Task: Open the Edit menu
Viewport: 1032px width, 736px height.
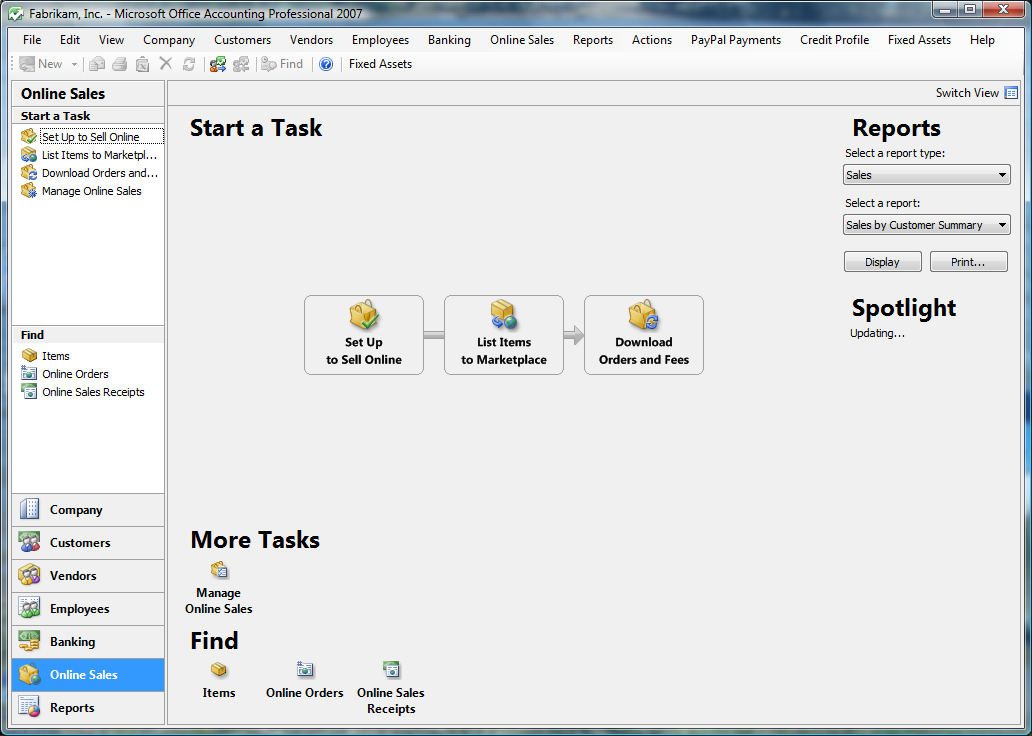Action: [70, 39]
